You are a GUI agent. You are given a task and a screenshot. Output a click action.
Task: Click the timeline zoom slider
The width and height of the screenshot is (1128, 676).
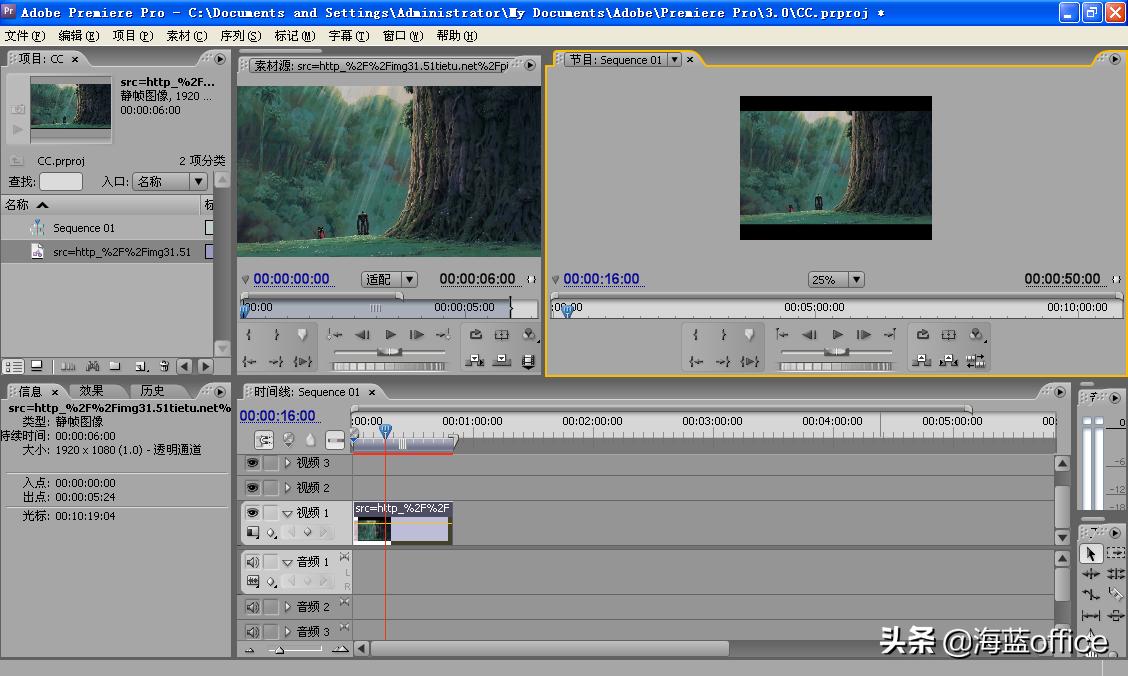(x=280, y=649)
